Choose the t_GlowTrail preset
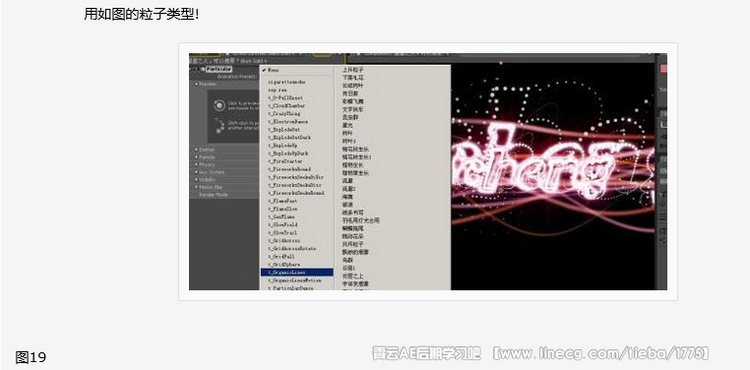The height and width of the screenshot is (370, 750). (x=283, y=233)
